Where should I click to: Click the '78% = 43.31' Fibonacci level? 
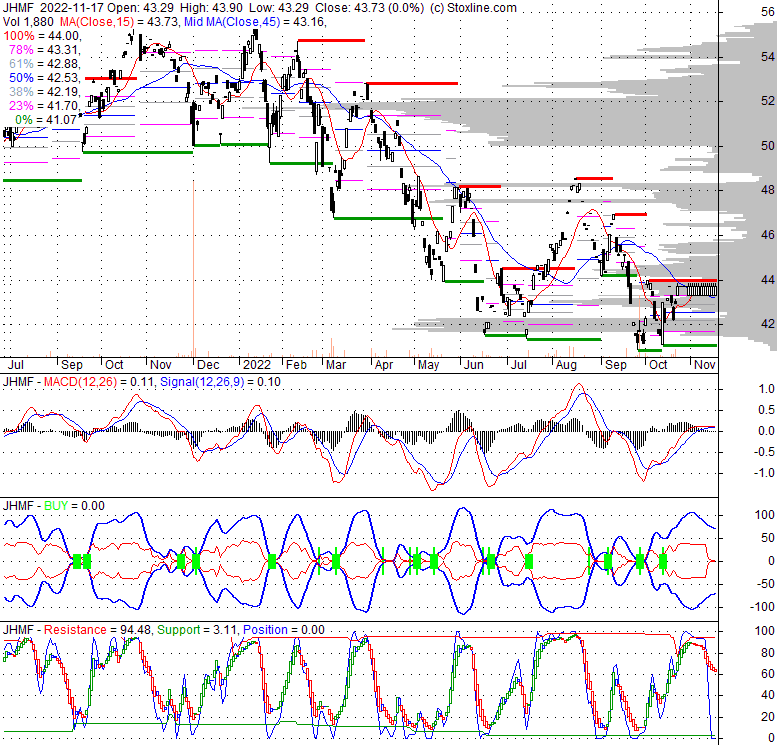coord(45,50)
